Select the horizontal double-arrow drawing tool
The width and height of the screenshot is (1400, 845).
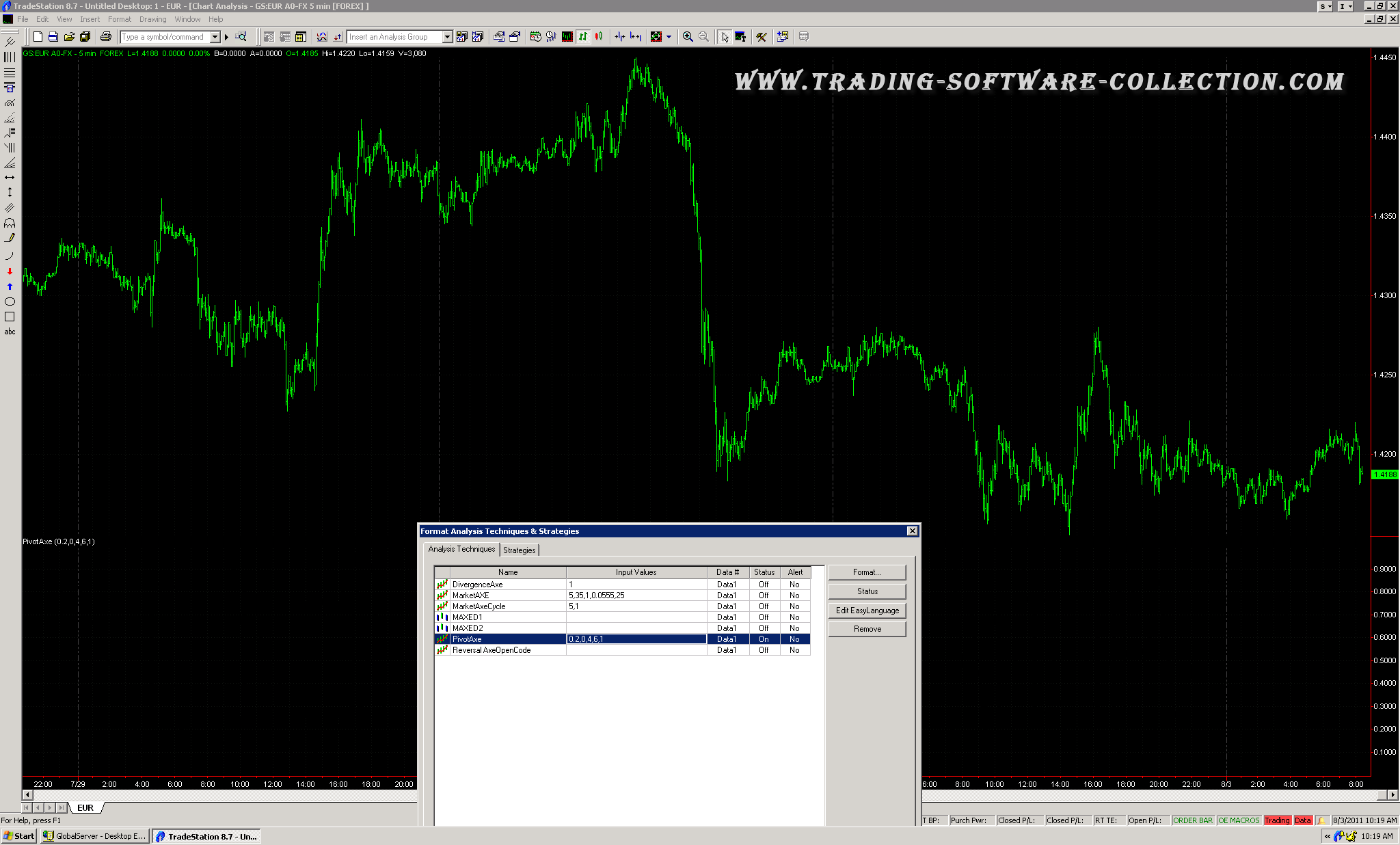tap(10, 177)
